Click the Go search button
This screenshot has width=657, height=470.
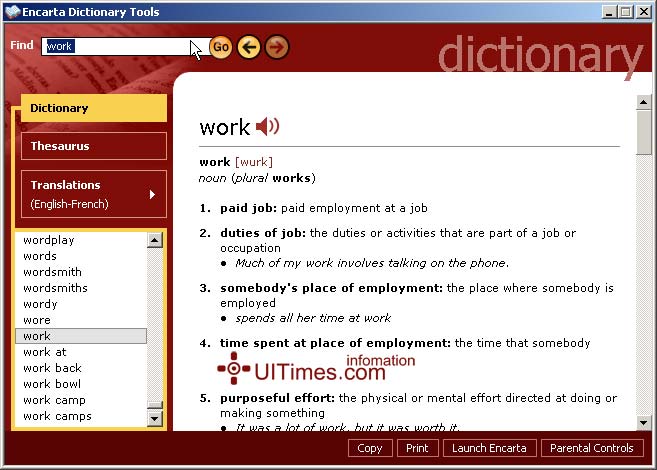pyautogui.click(x=221, y=46)
